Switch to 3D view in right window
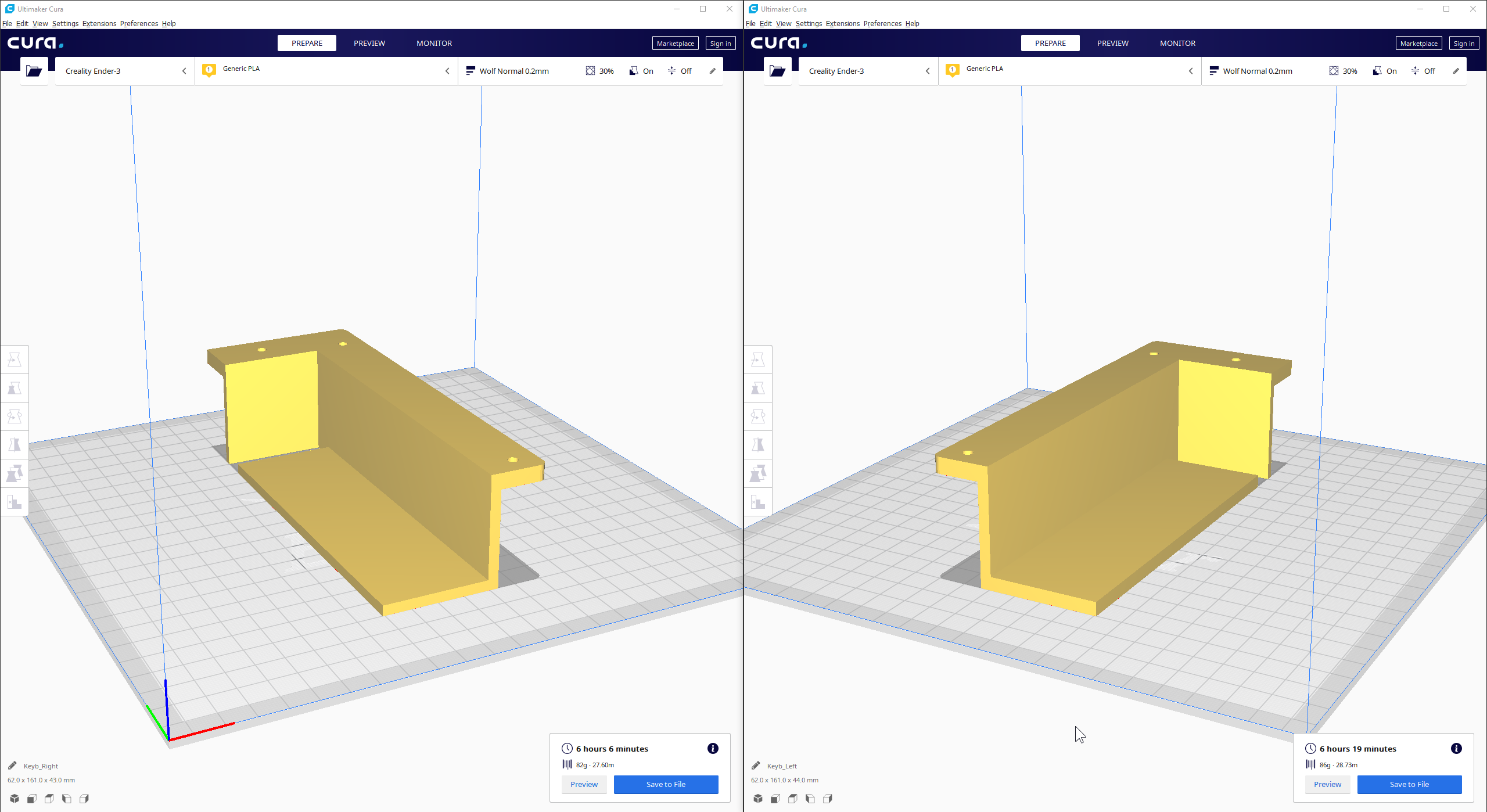This screenshot has height=812, width=1487. point(758,799)
